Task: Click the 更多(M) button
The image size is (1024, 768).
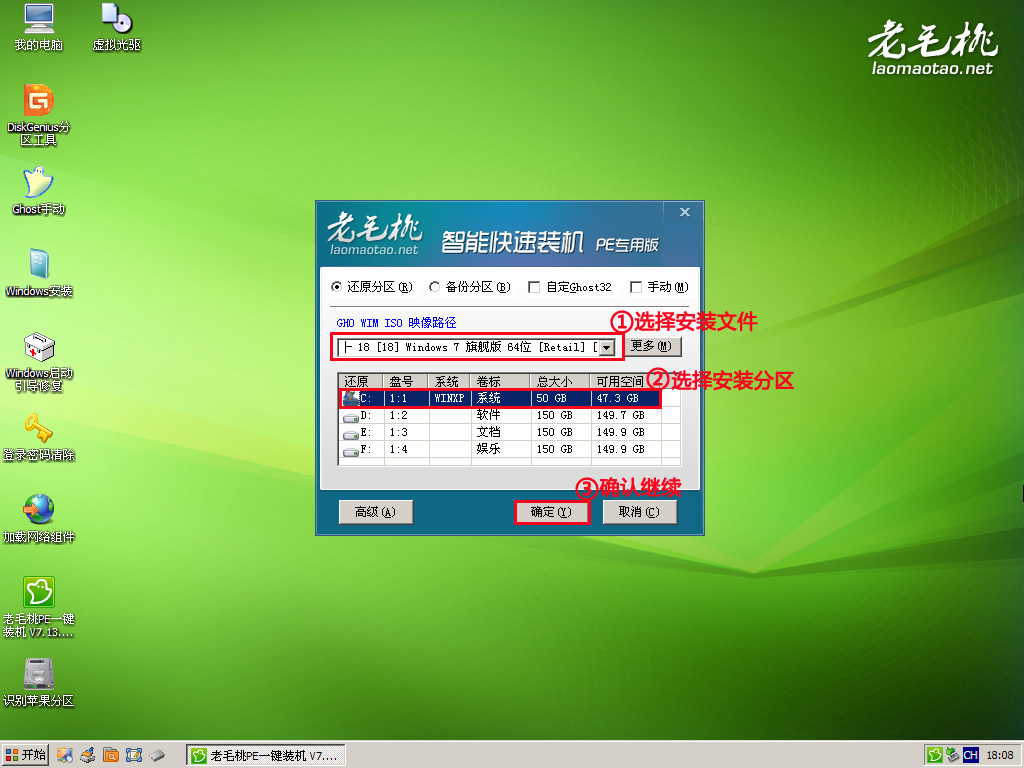Action: (x=651, y=346)
